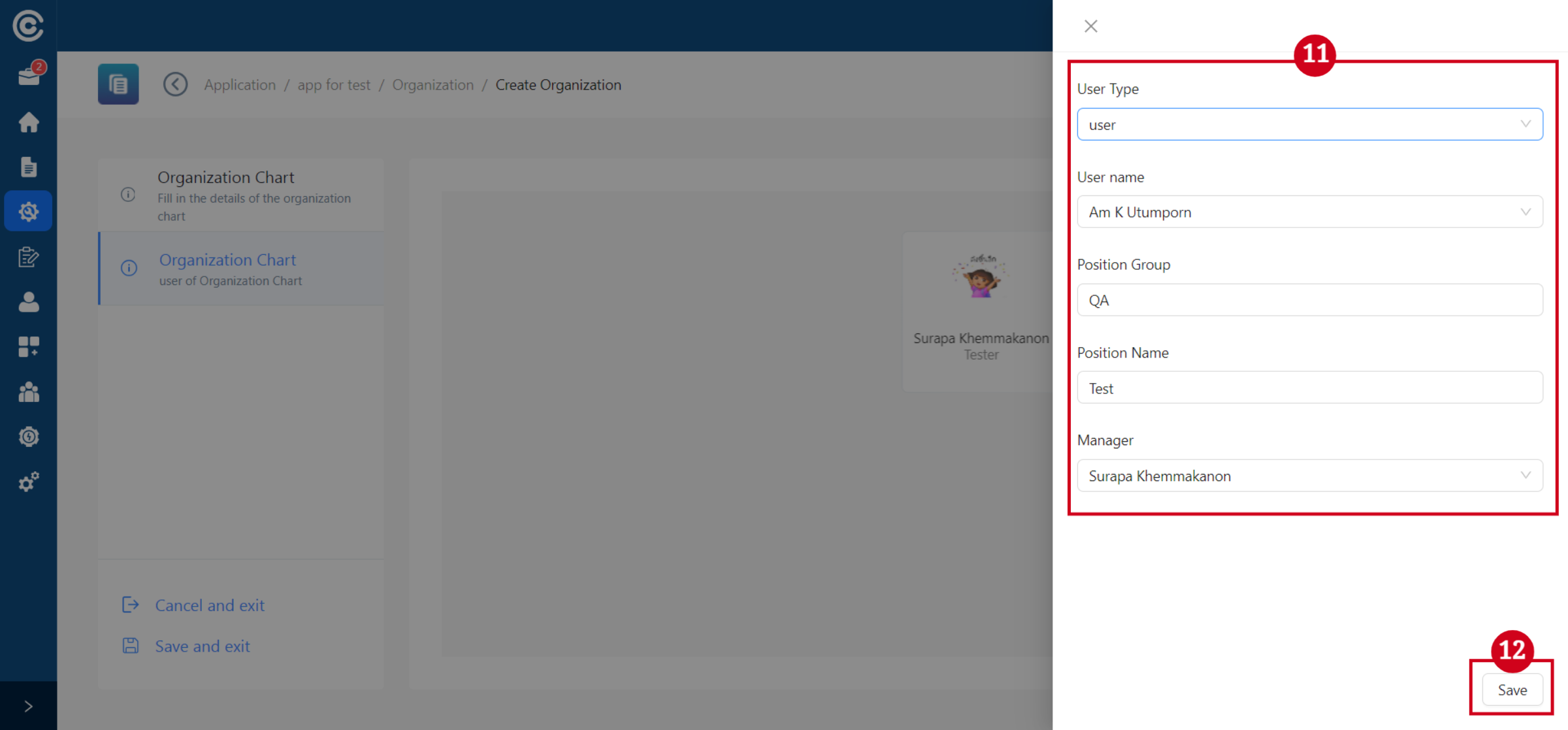Click Save and exit link
The width and height of the screenshot is (1568, 730).
202,646
